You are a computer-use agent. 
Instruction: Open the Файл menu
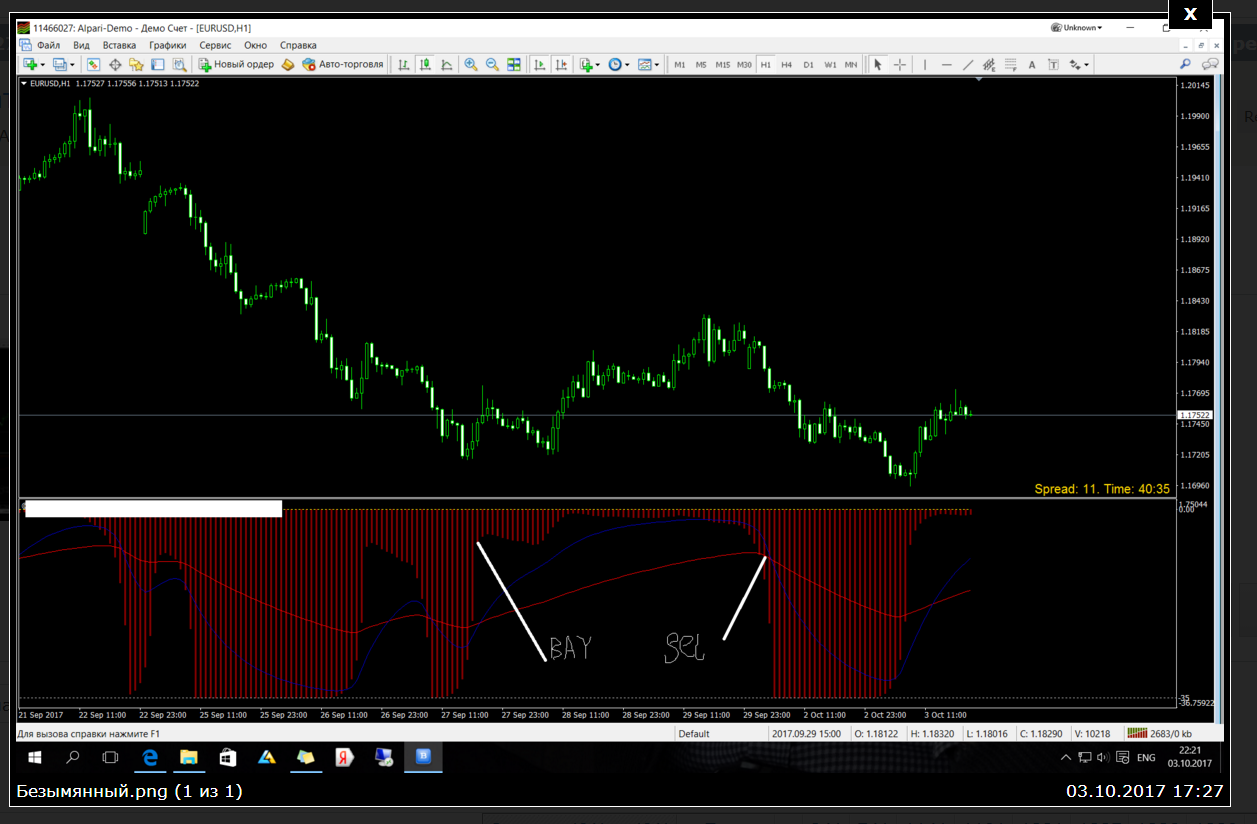[48, 45]
